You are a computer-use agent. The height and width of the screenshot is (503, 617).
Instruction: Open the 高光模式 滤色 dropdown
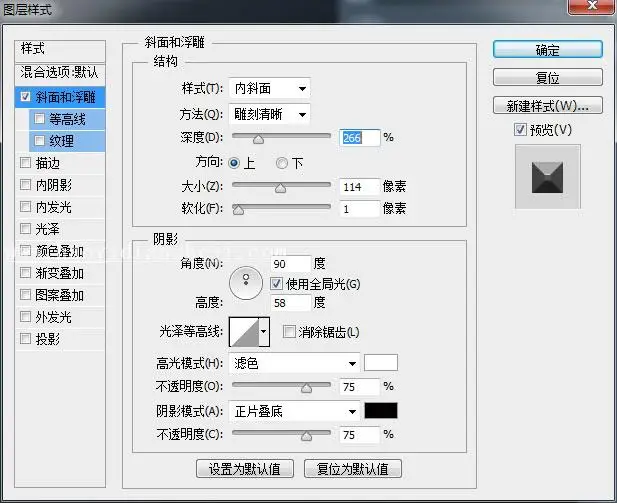click(x=294, y=363)
